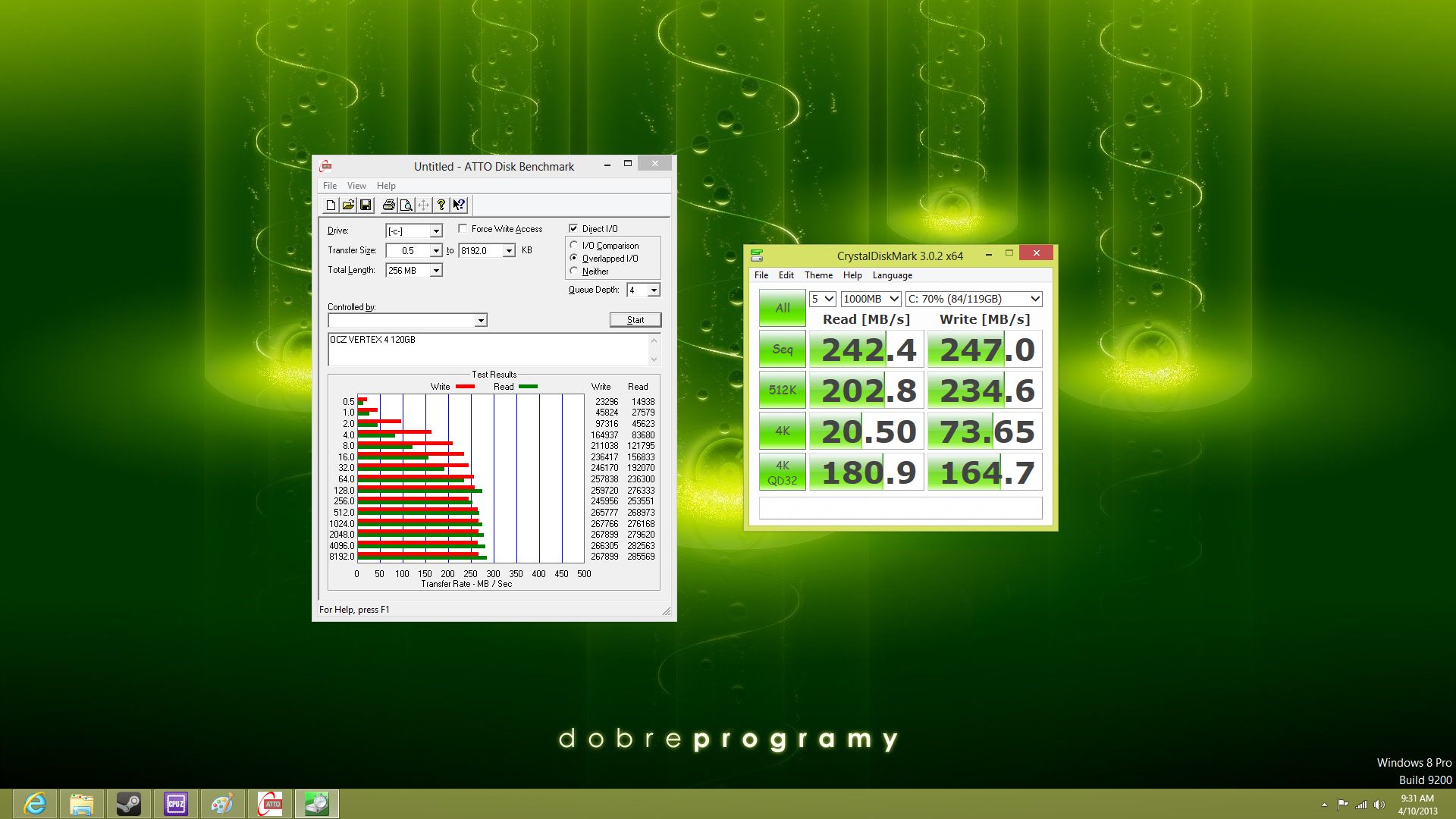Save results with the floppy disk icon
Viewport: 1456px width, 819px height.
point(366,205)
